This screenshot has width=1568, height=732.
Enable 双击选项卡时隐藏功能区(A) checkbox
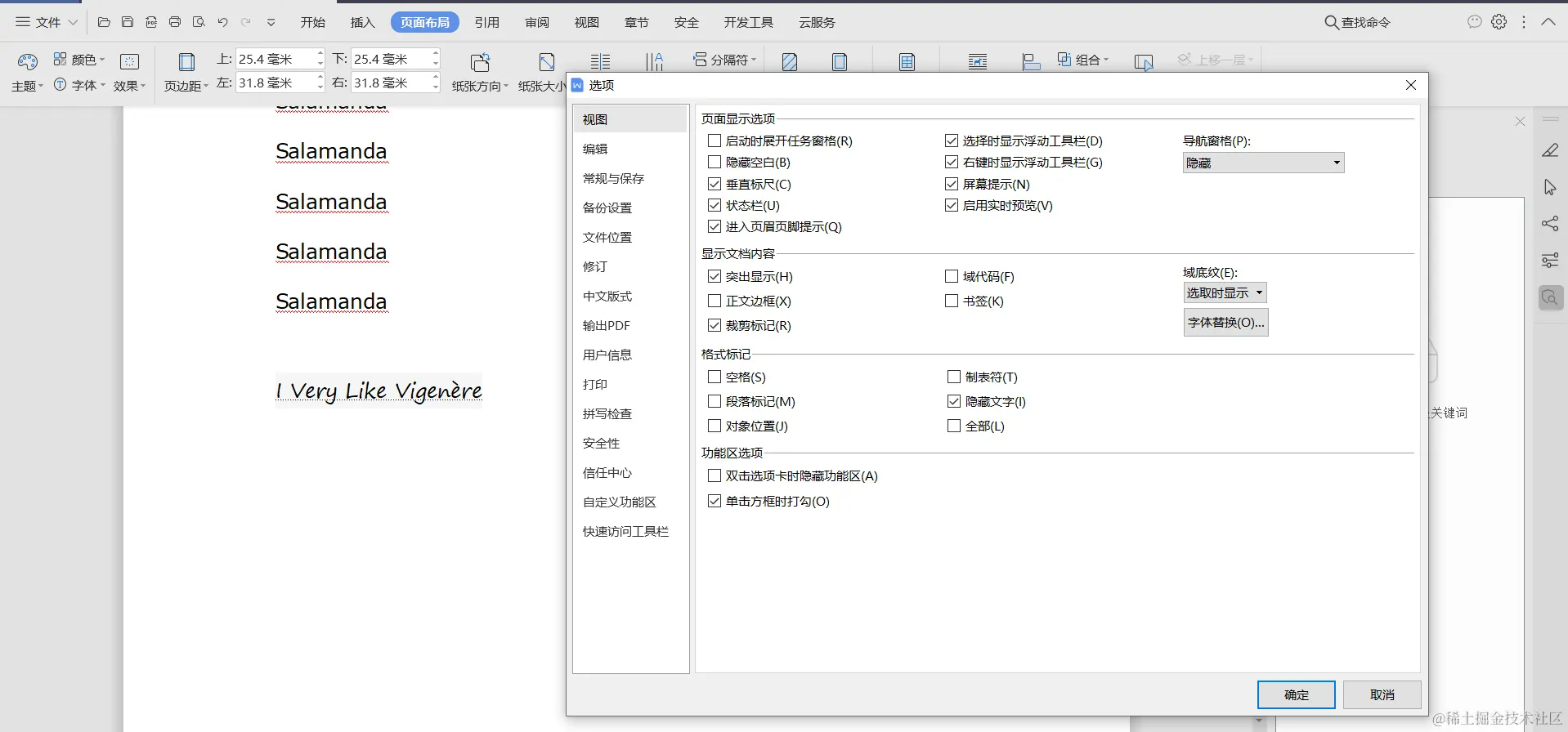pos(715,475)
